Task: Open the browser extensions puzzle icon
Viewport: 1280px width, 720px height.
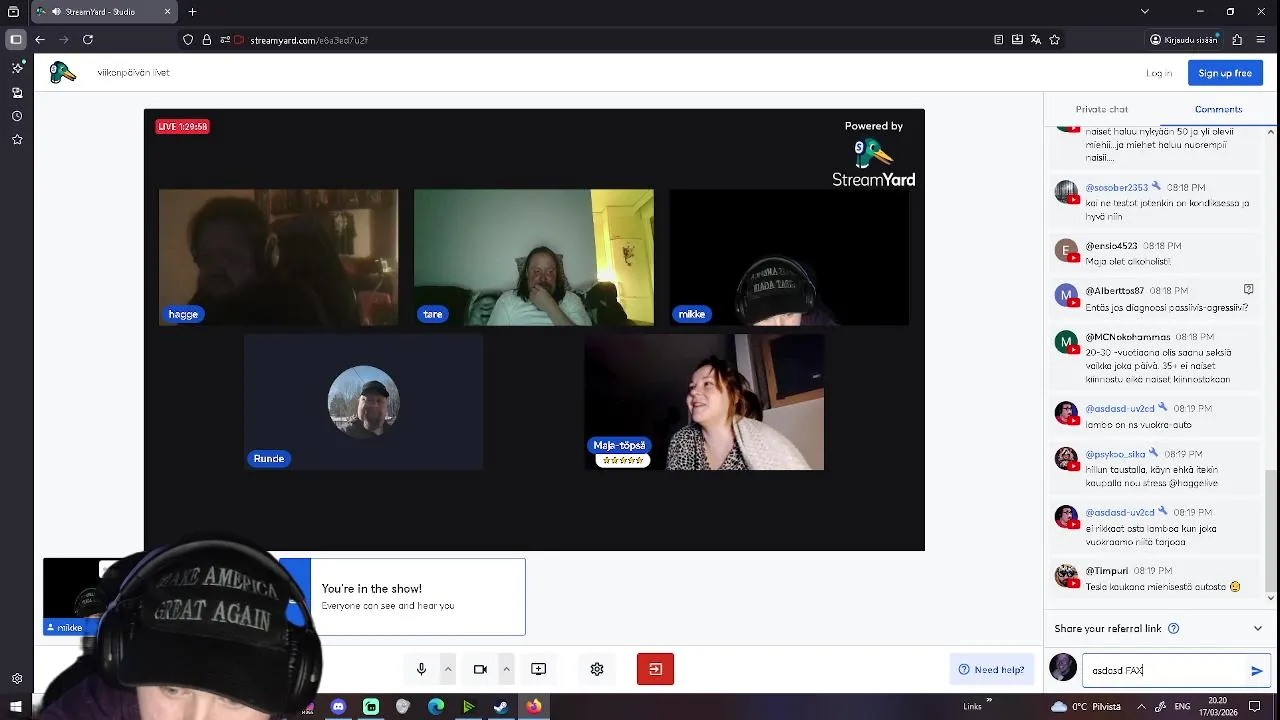Action: (1237, 40)
